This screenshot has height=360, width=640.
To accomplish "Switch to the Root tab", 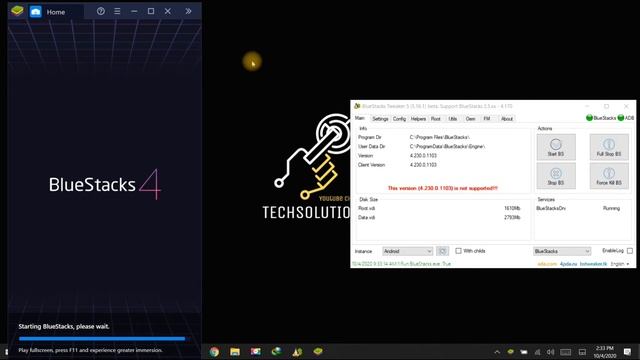I will tap(436, 119).
